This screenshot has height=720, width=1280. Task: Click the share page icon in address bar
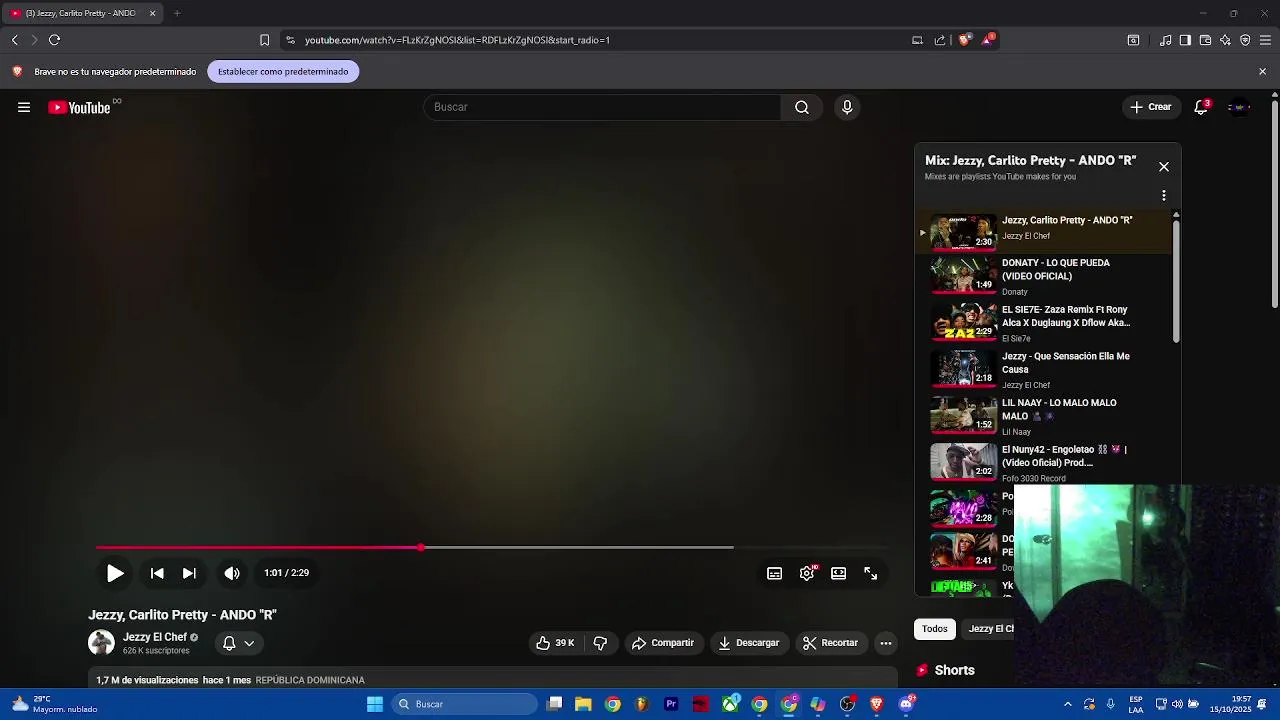(x=940, y=40)
